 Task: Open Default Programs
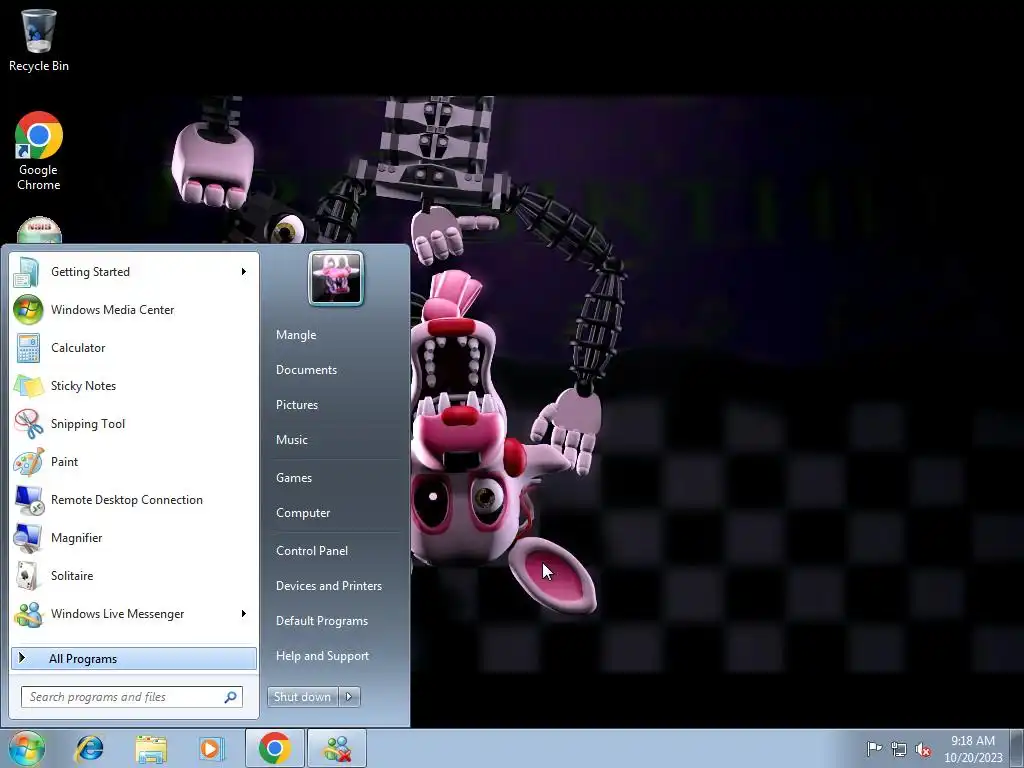point(322,621)
